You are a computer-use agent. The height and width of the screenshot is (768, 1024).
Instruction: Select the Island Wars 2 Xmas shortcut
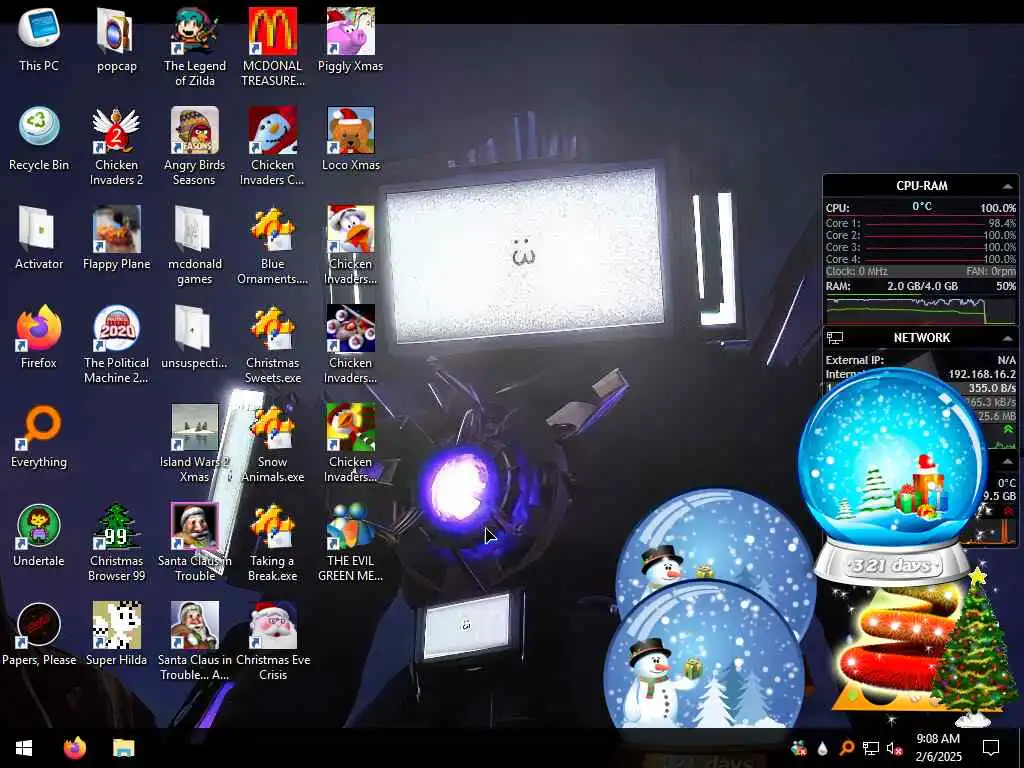195,443
